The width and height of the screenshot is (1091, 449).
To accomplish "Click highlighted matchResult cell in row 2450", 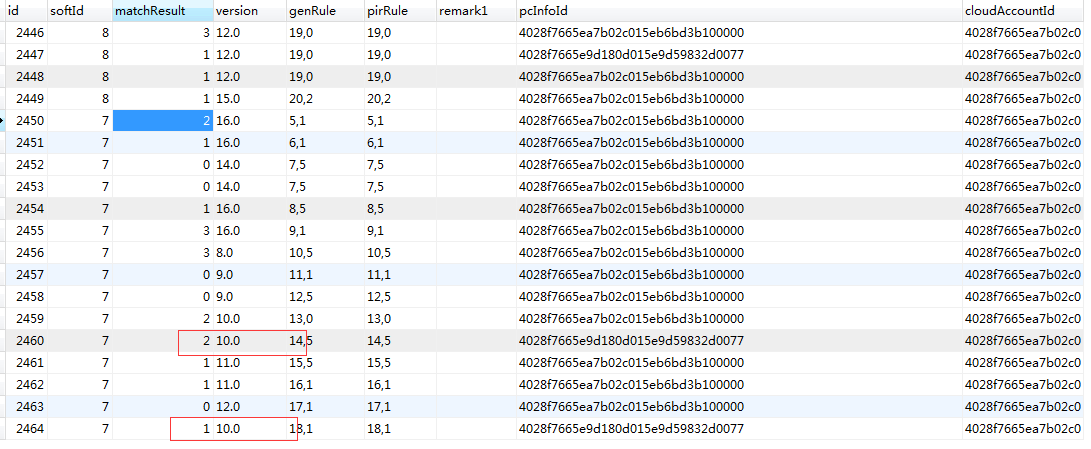I will click(x=163, y=120).
